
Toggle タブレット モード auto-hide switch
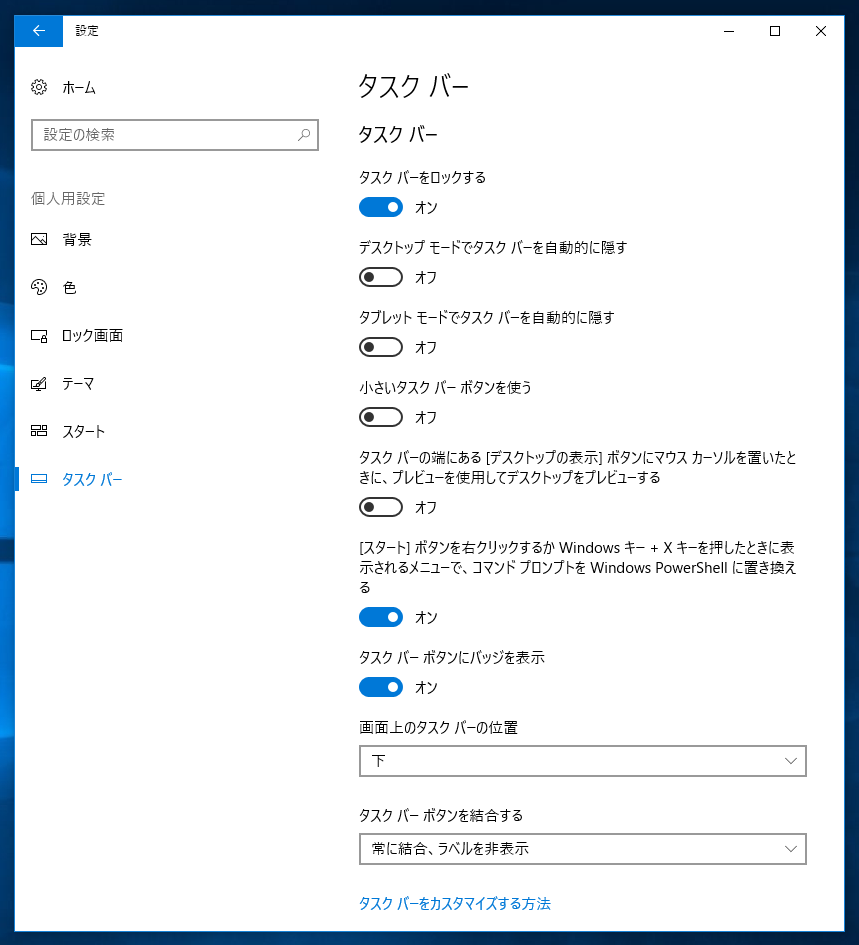pyautogui.click(x=381, y=347)
